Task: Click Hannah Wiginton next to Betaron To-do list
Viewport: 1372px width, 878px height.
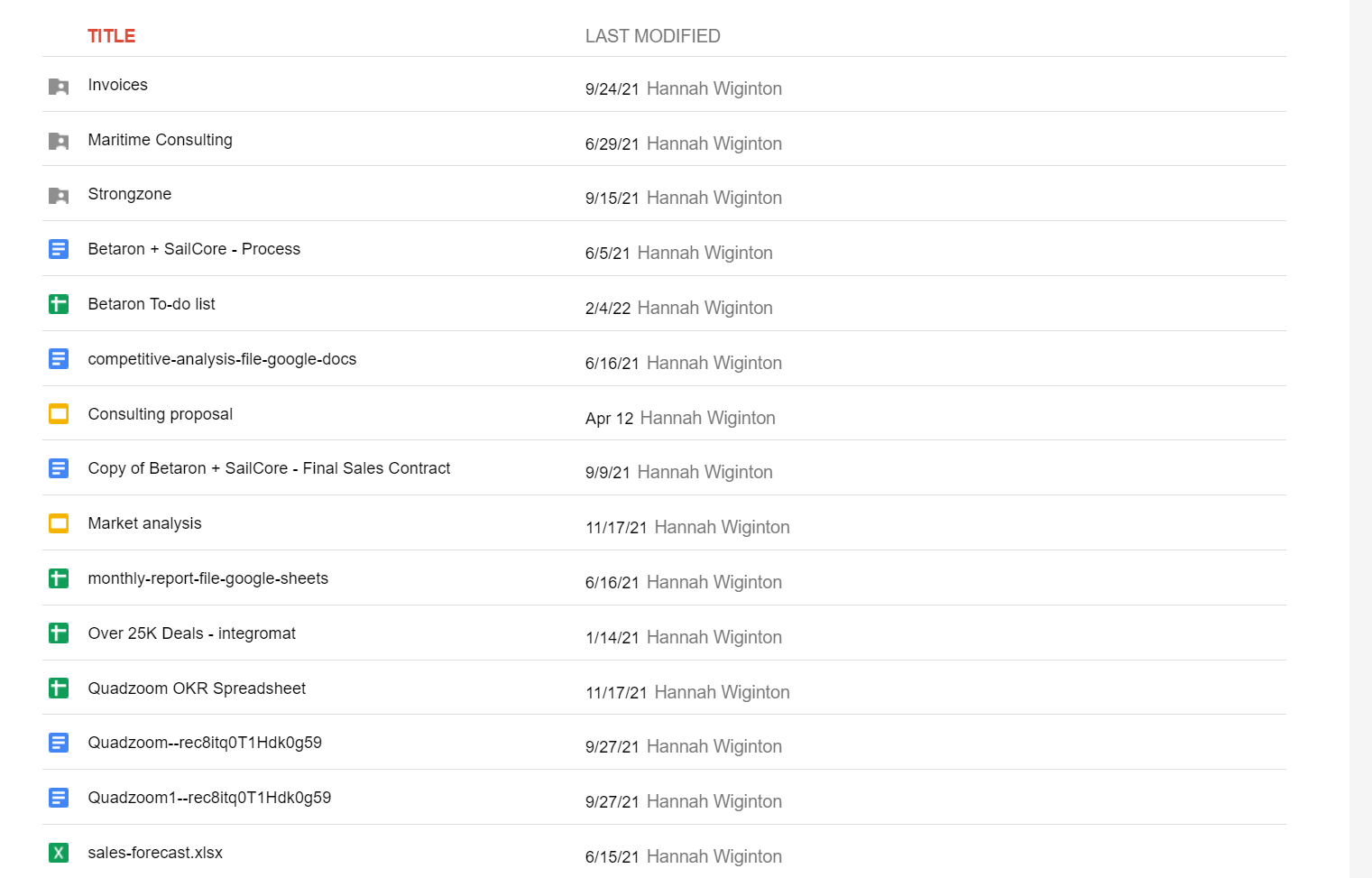Action: point(704,308)
